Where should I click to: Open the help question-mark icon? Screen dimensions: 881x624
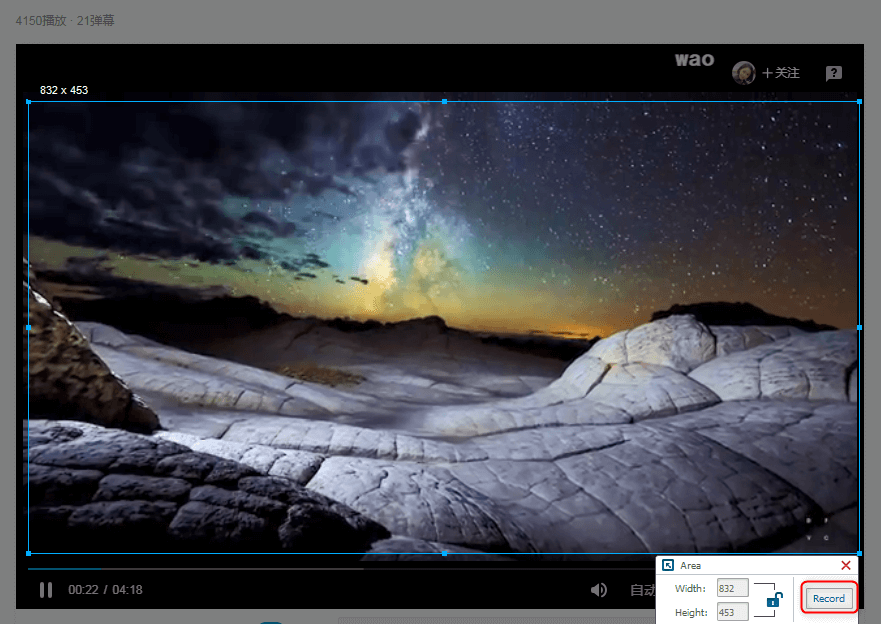[x=834, y=73]
